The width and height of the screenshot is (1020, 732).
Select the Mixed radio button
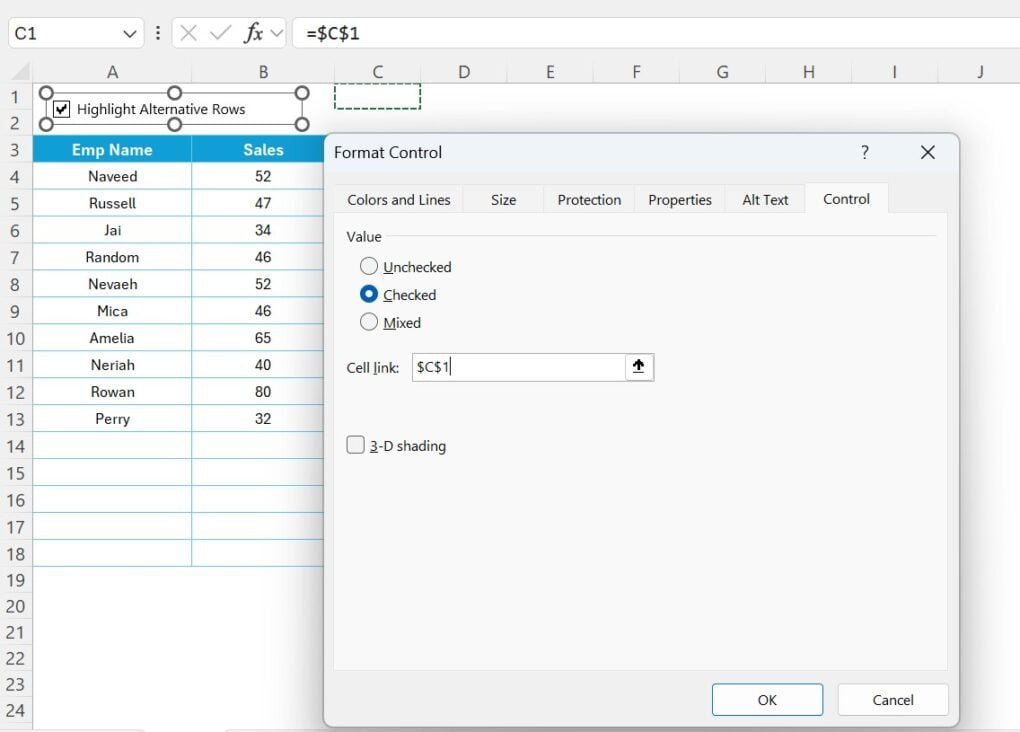click(x=369, y=322)
